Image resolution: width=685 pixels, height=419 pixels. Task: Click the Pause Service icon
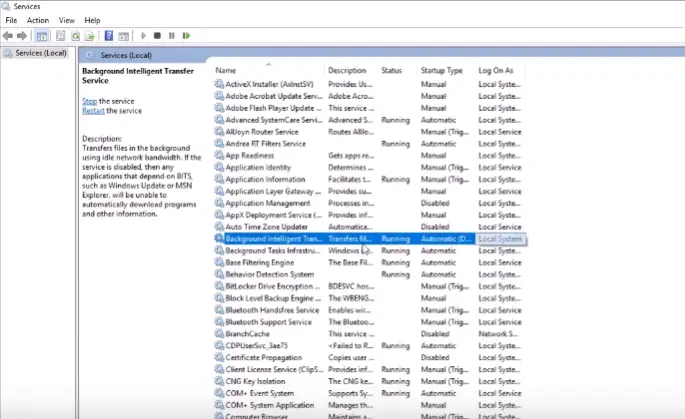click(172, 36)
